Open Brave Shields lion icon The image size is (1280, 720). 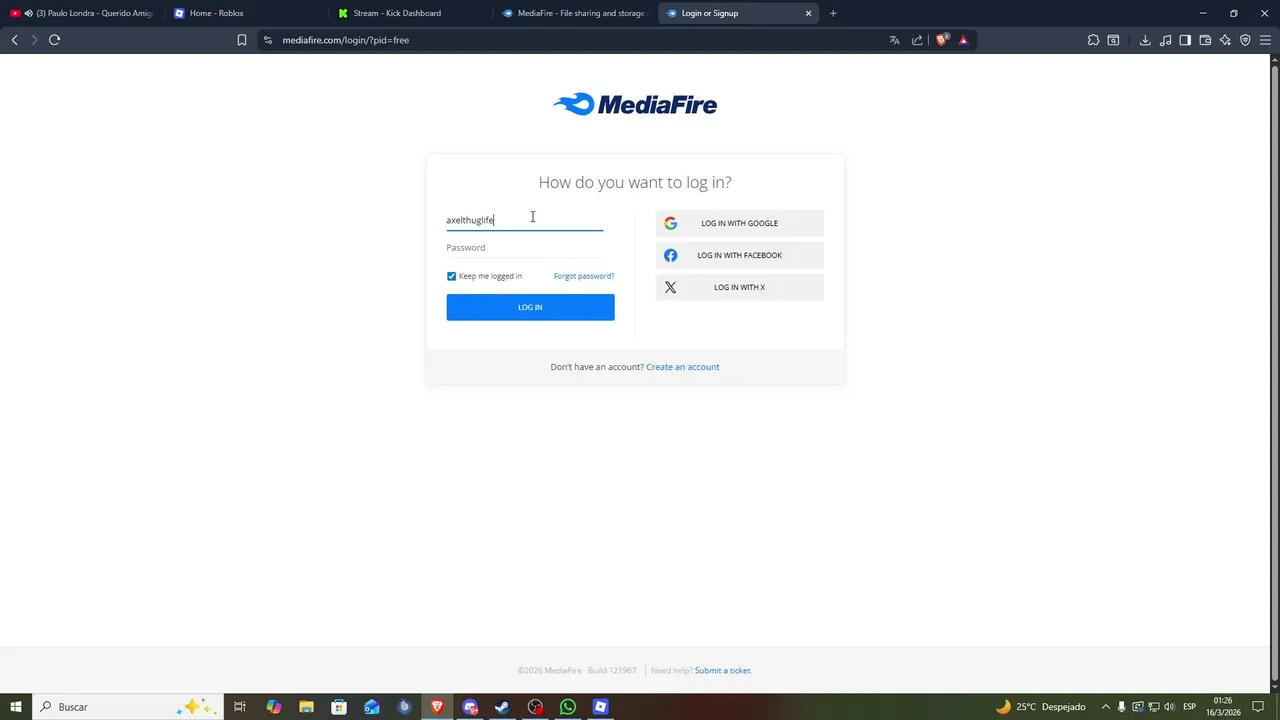[x=941, y=40]
